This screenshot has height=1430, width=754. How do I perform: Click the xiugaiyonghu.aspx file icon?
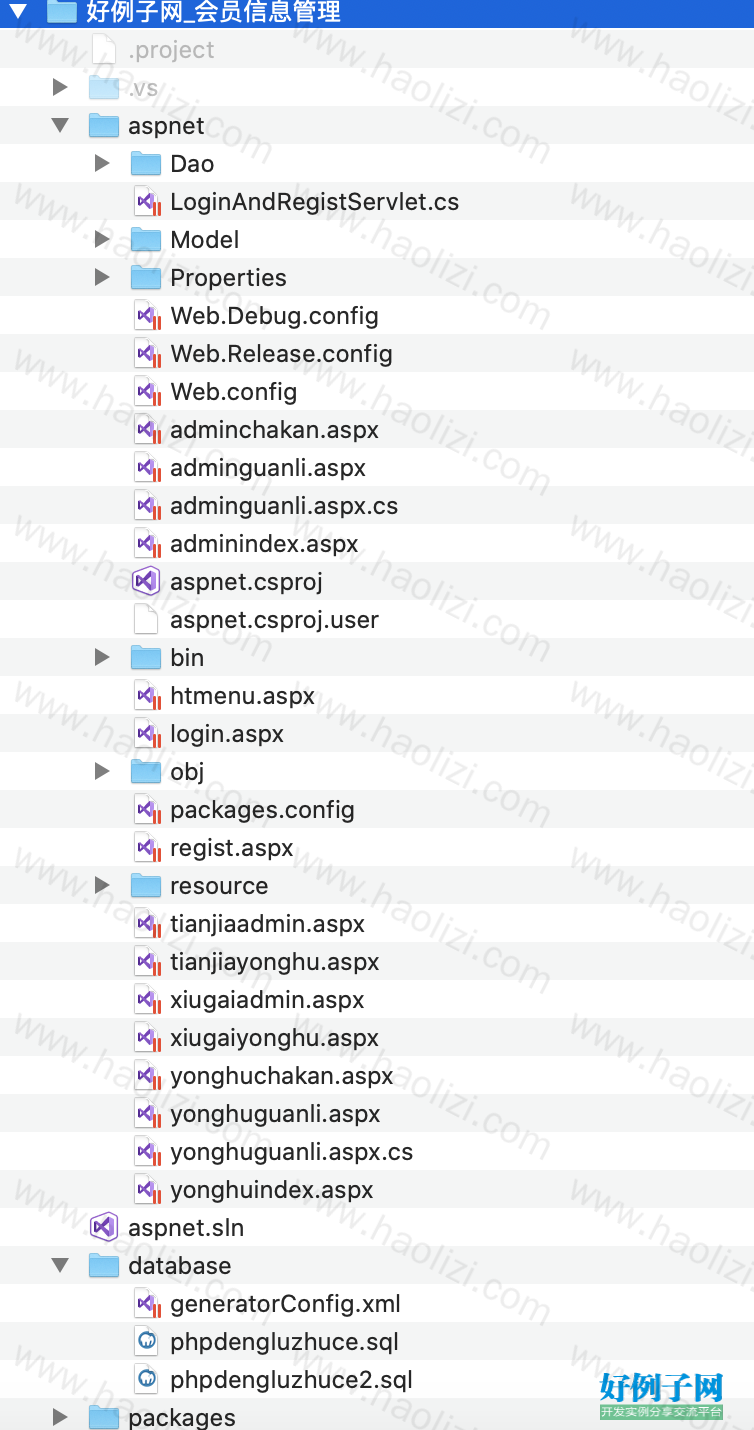(x=147, y=1038)
